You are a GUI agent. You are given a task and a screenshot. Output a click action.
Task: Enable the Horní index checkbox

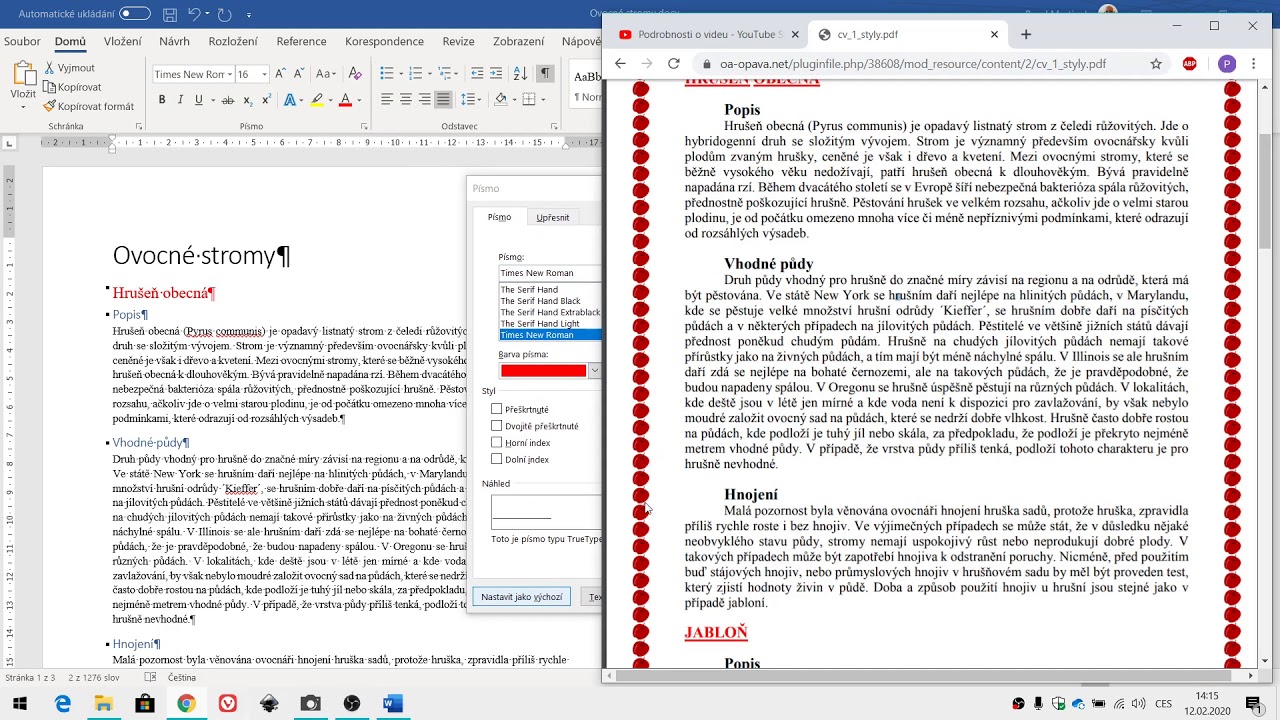pos(497,443)
